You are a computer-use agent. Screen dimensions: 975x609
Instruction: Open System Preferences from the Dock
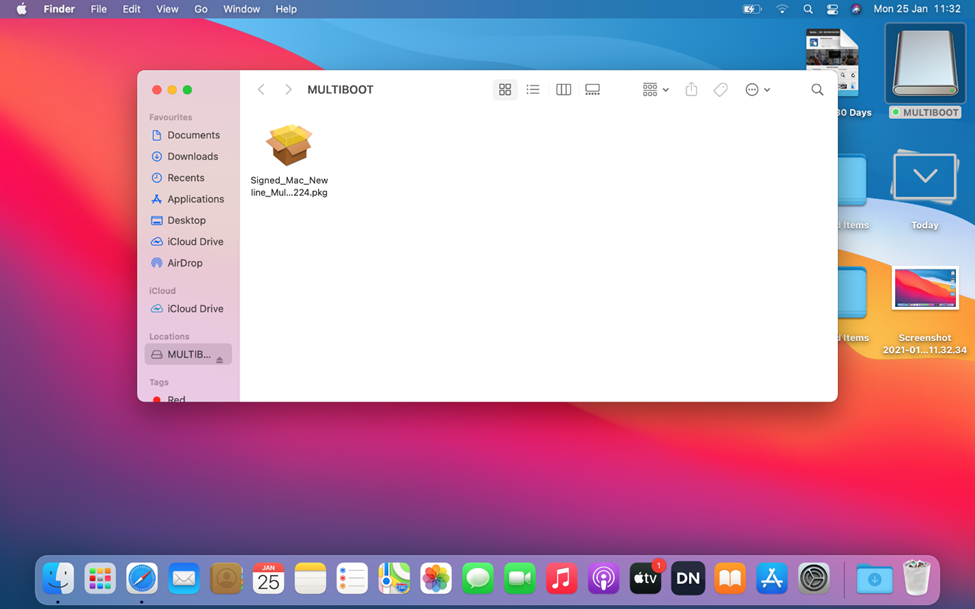click(x=814, y=578)
